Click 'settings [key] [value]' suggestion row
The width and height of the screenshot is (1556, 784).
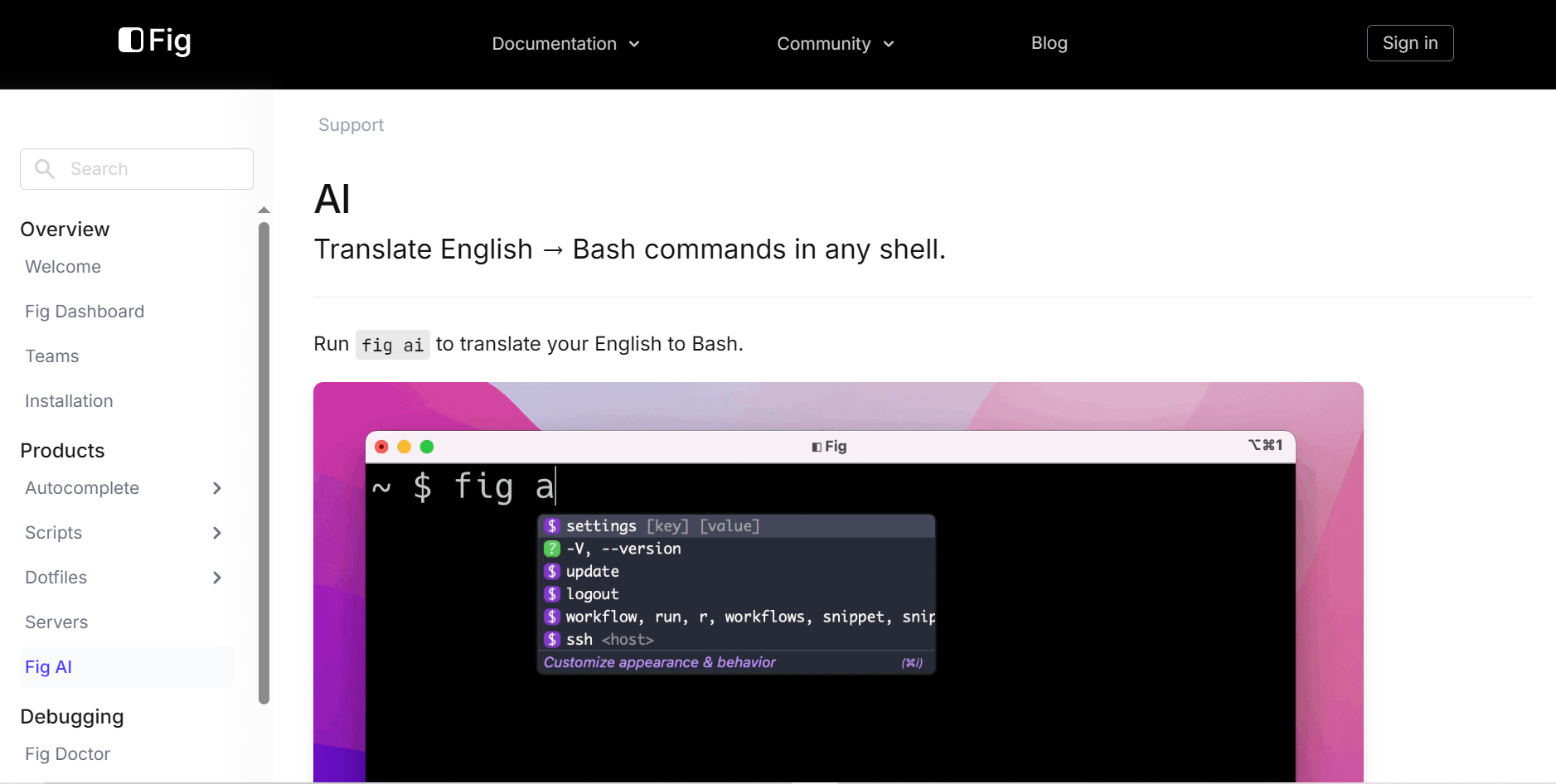[x=737, y=526]
